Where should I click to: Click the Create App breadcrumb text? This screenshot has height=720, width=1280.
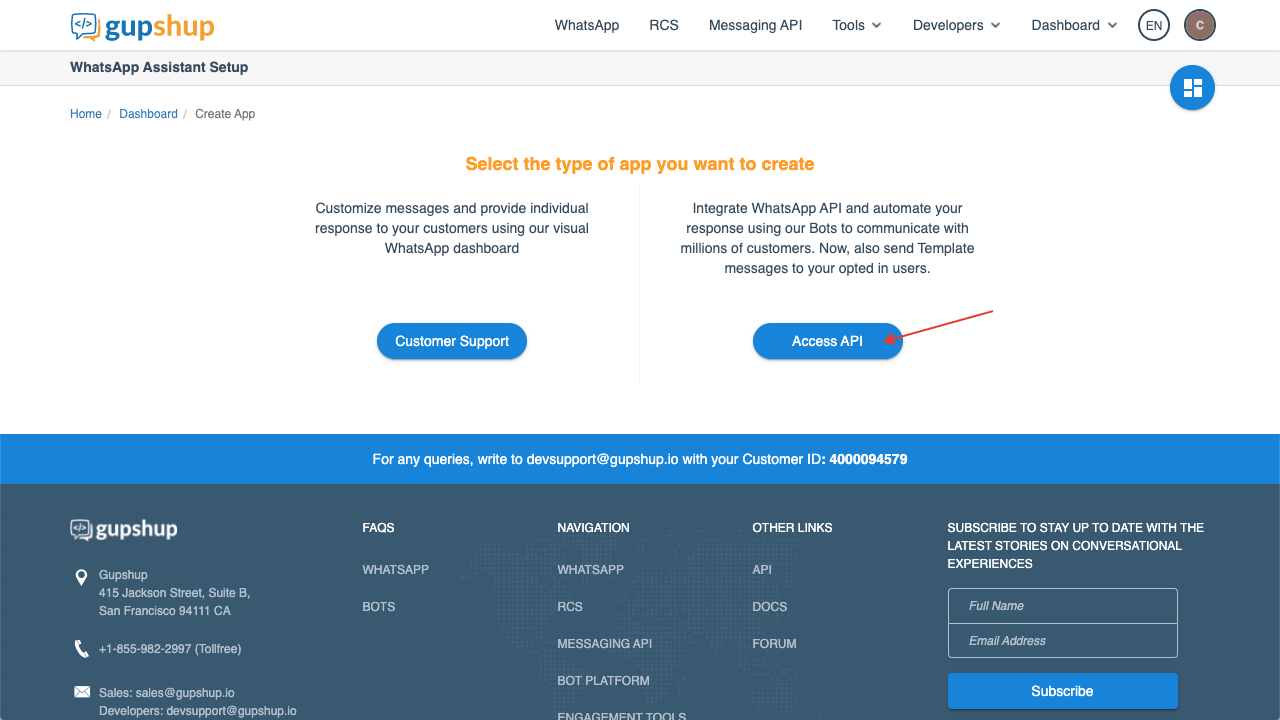point(225,114)
